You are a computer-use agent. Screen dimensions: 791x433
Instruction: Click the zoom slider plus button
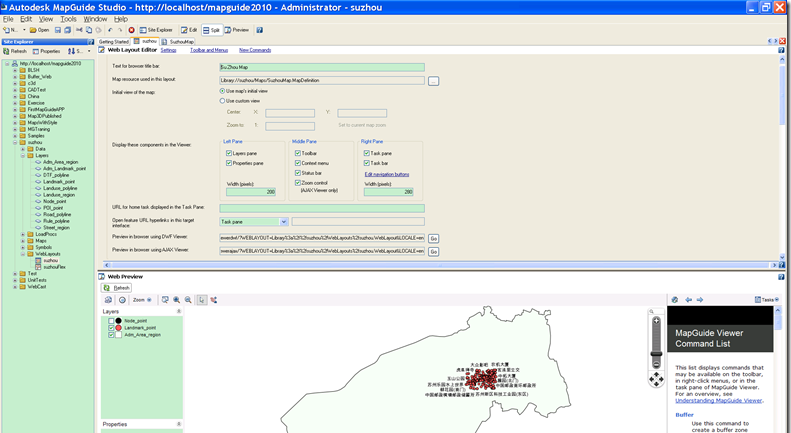656,321
